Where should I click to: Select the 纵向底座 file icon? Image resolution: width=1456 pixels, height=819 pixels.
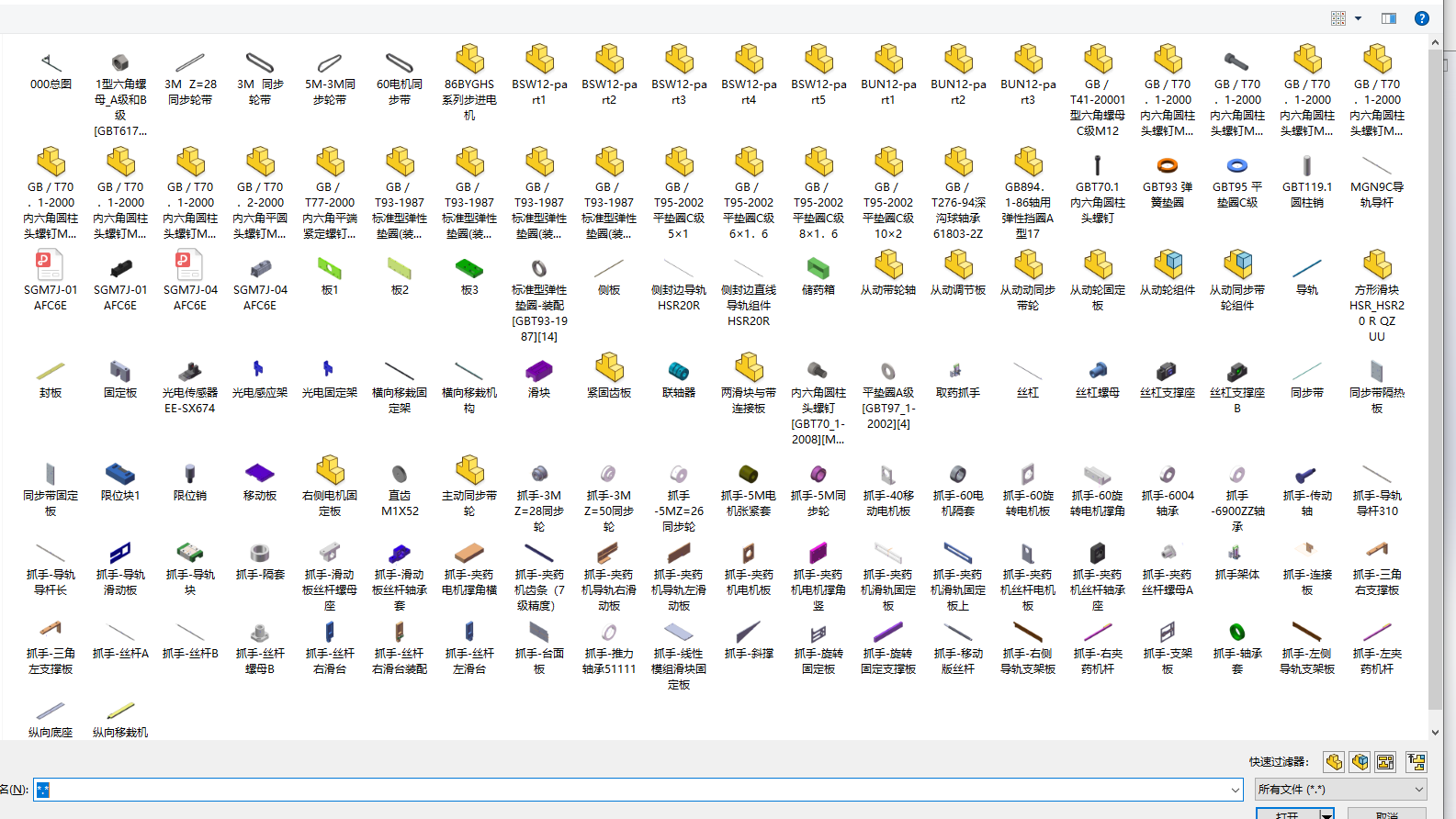pos(51,711)
